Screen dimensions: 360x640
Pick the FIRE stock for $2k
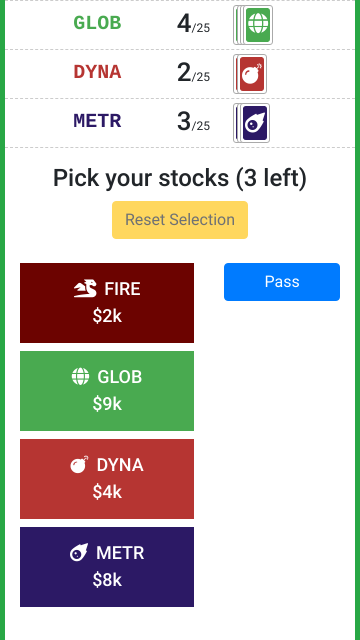coord(107,303)
